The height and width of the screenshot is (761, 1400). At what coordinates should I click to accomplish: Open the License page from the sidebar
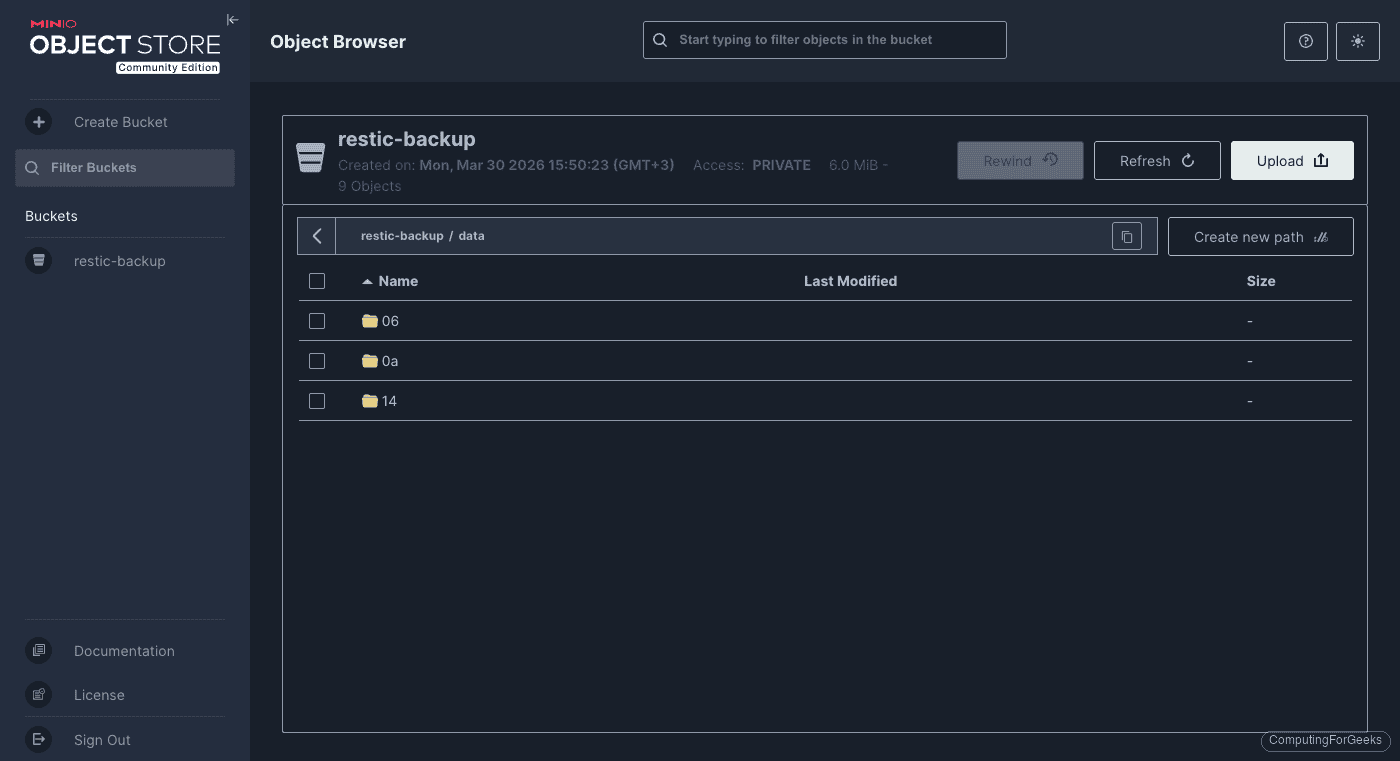click(38, 694)
